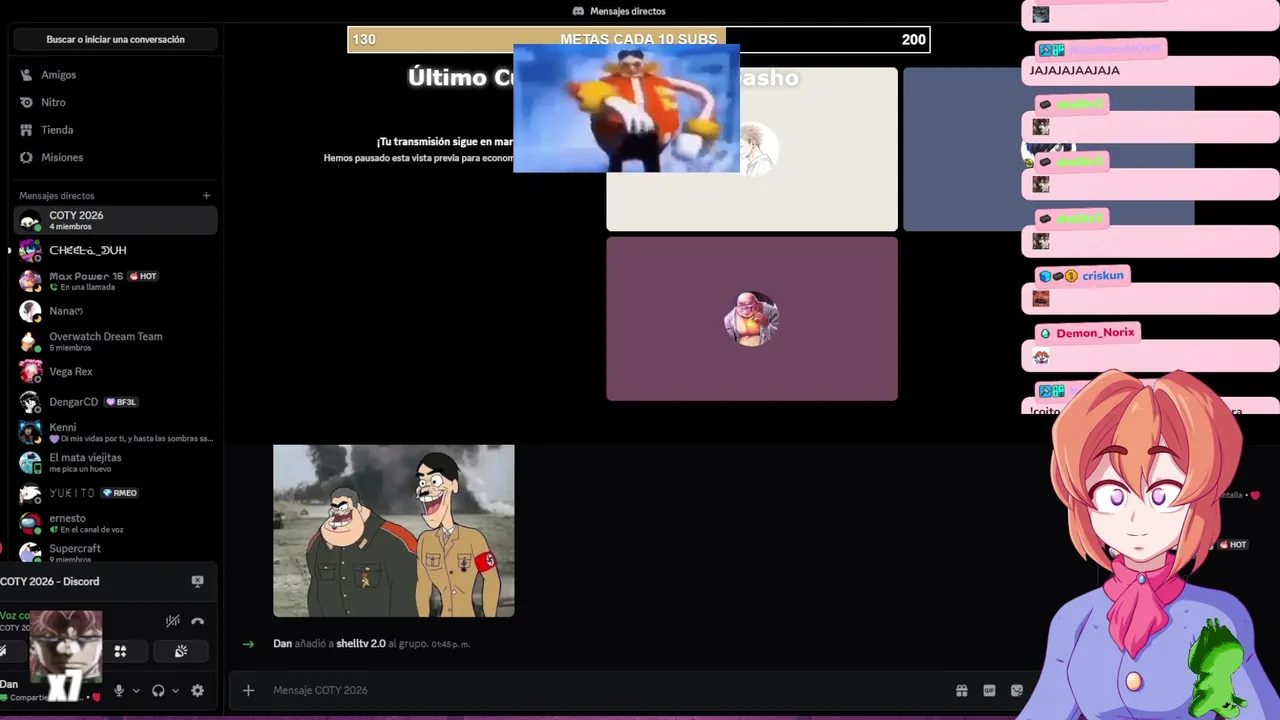Screen dimensions: 1280x720
Task: Click the Eggman dancing GIF overlay
Action: point(626,108)
